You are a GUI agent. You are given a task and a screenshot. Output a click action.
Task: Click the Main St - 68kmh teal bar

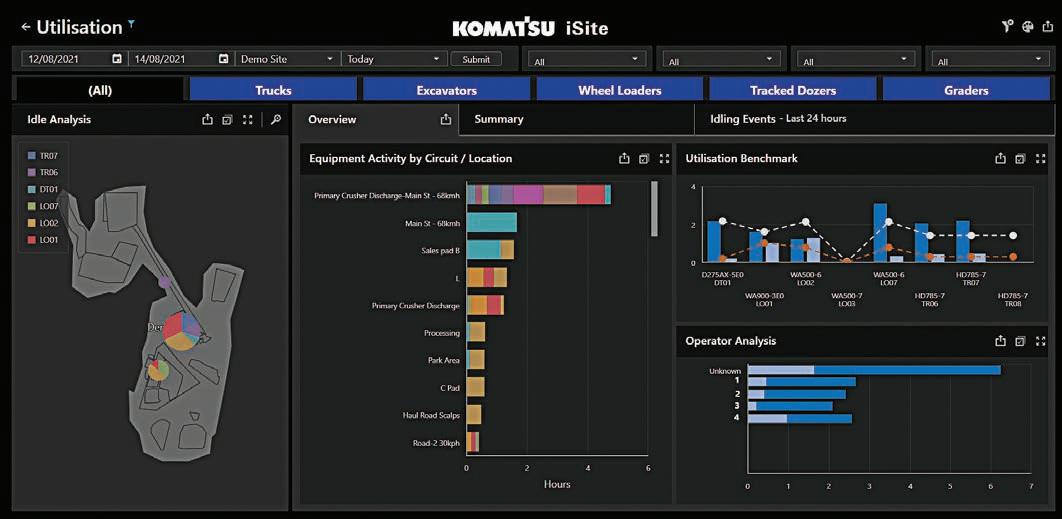[492, 223]
